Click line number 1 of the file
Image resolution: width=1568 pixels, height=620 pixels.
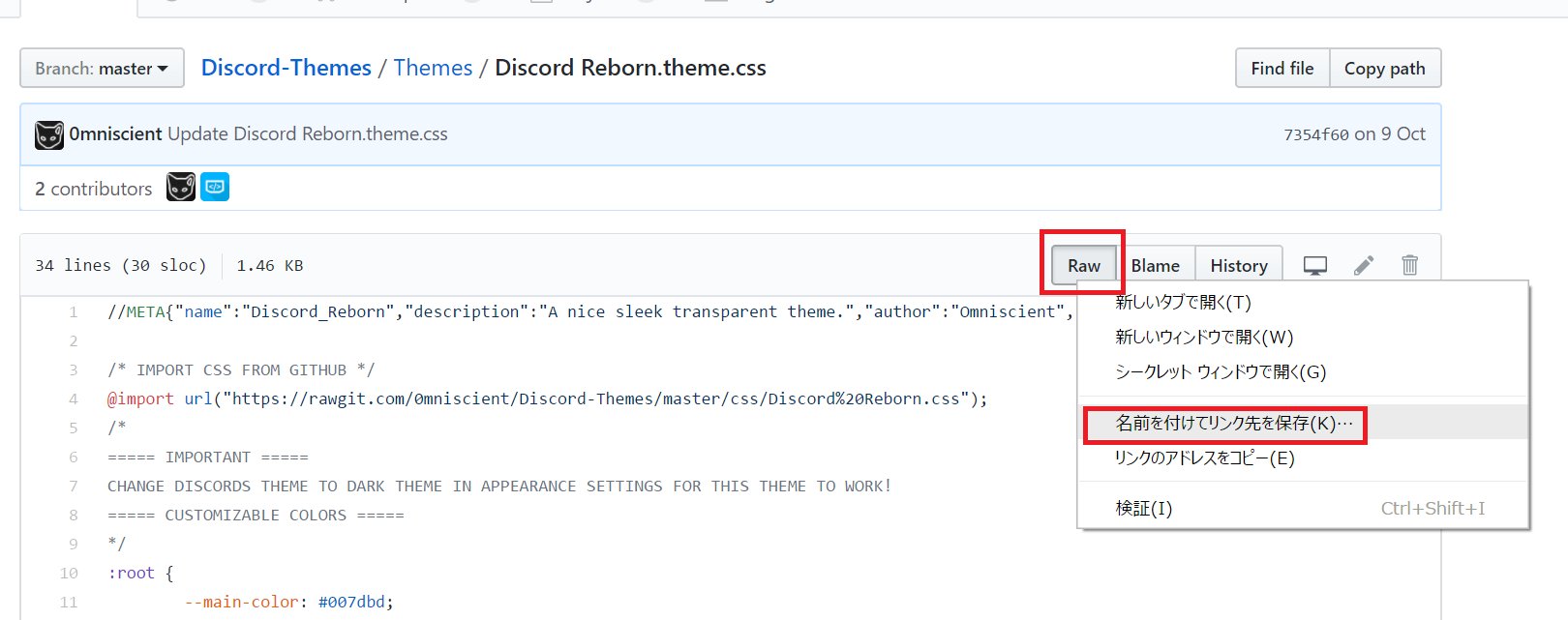click(x=73, y=312)
